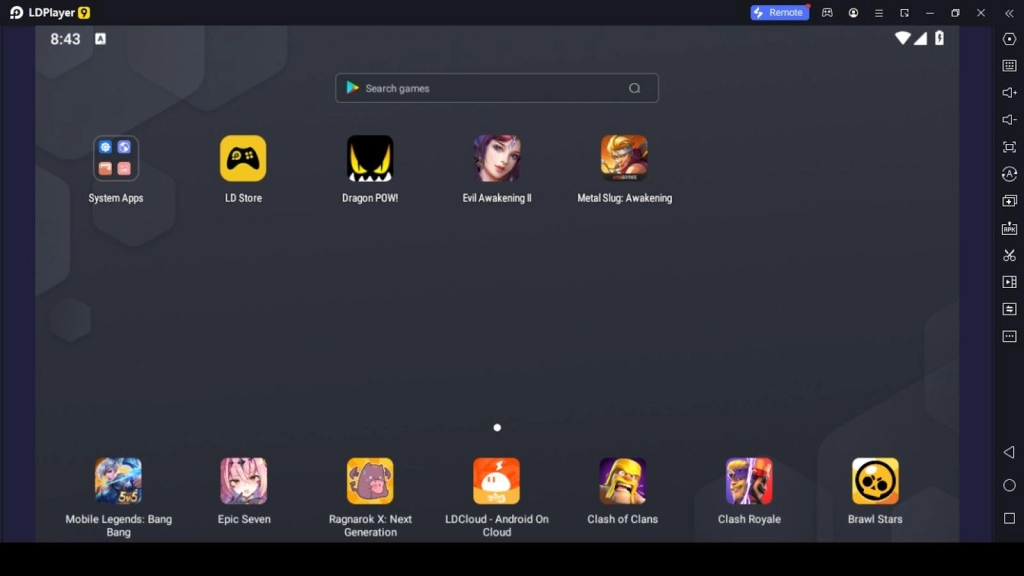Click the battery status icon
Image resolution: width=1024 pixels, height=576 pixels.
point(939,38)
